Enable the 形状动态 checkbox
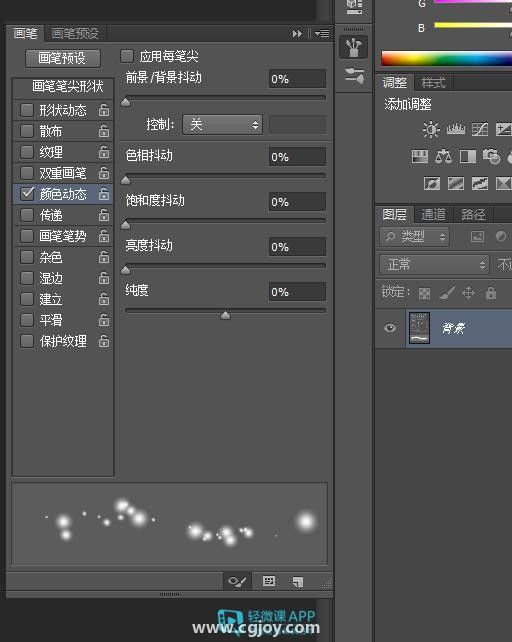This screenshot has width=512, height=642. [x=27, y=110]
